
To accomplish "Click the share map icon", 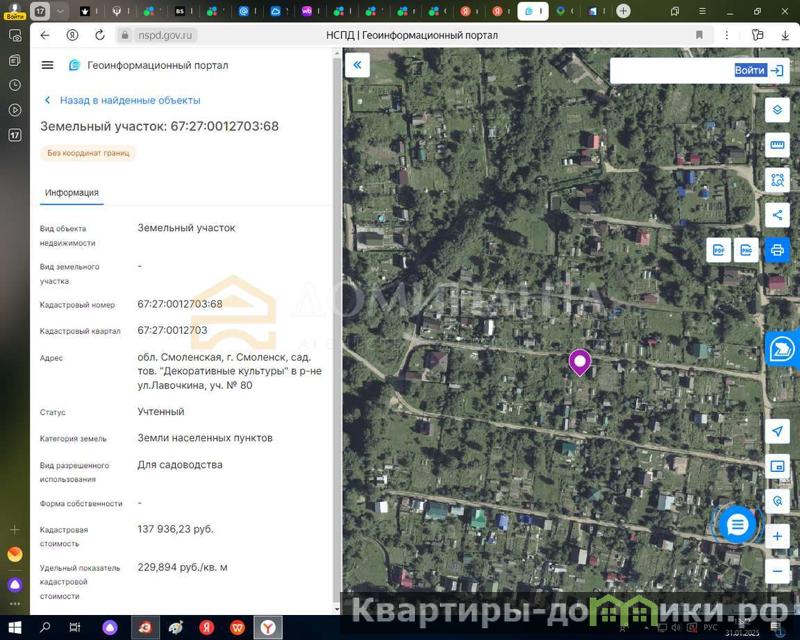I will [777, 215].
